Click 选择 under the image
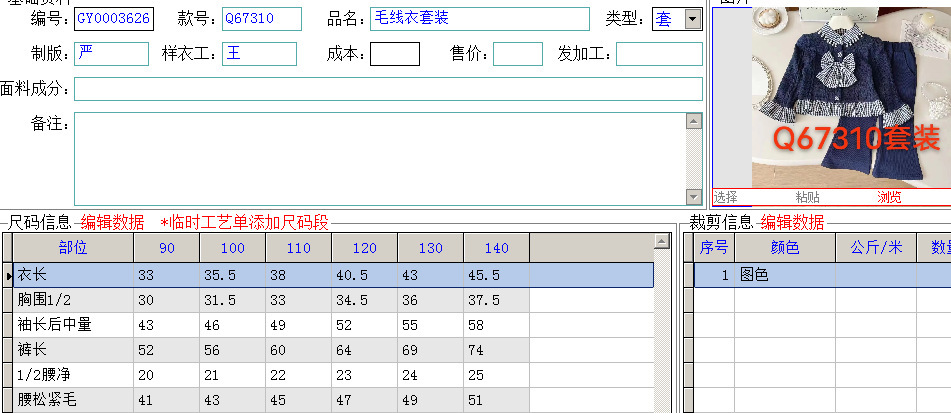 click(725, 197)
